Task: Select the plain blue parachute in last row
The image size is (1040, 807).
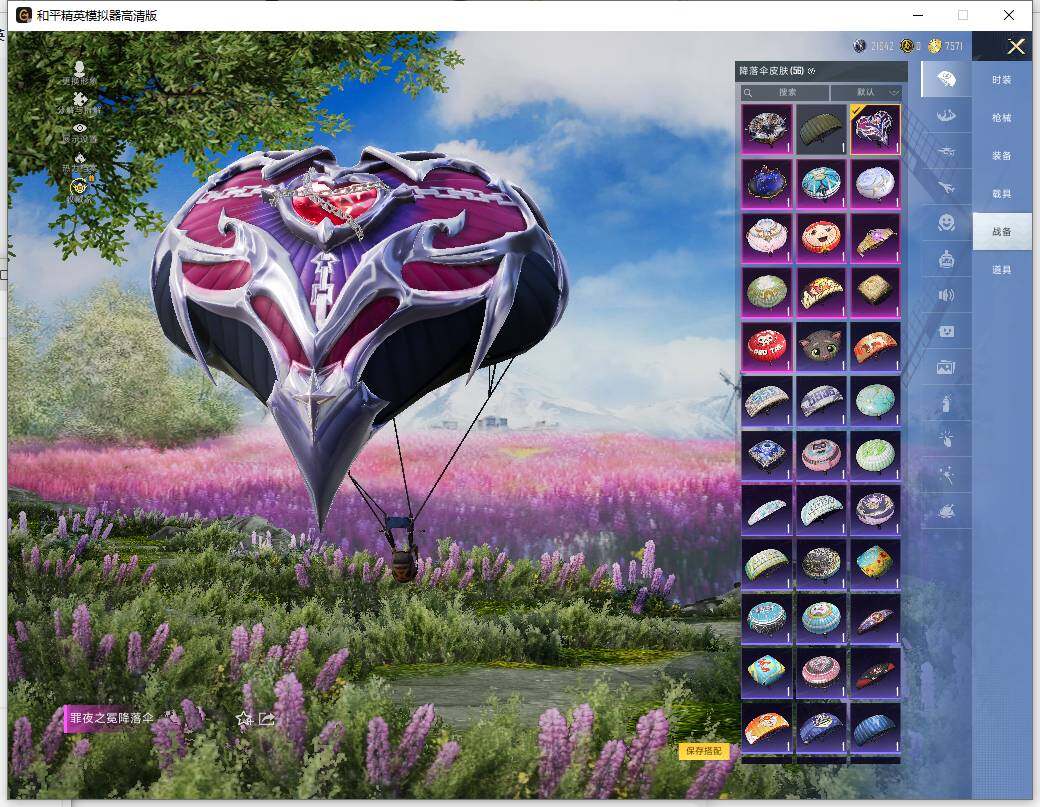Action: pyautogui.click(x=875, y=727)
